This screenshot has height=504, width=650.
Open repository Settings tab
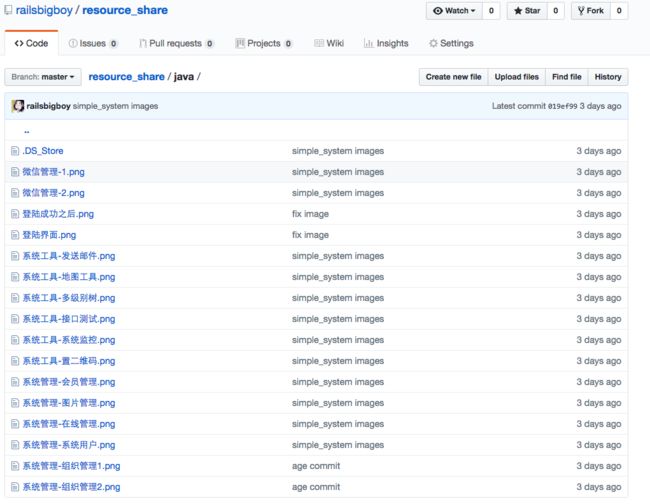pyautogui.click(x=451, y=43)
